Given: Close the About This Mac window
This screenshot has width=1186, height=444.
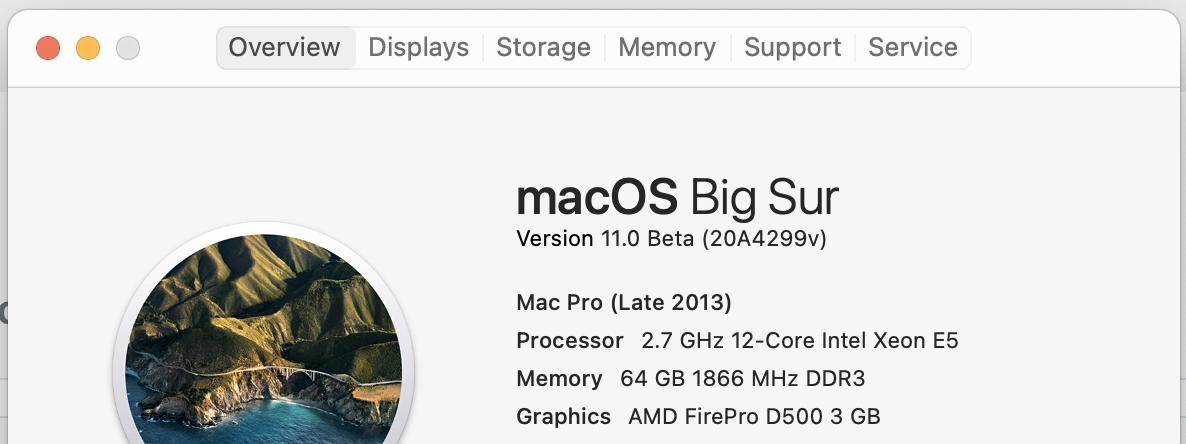Looking at the screenshot, I should tap(48, 47).
